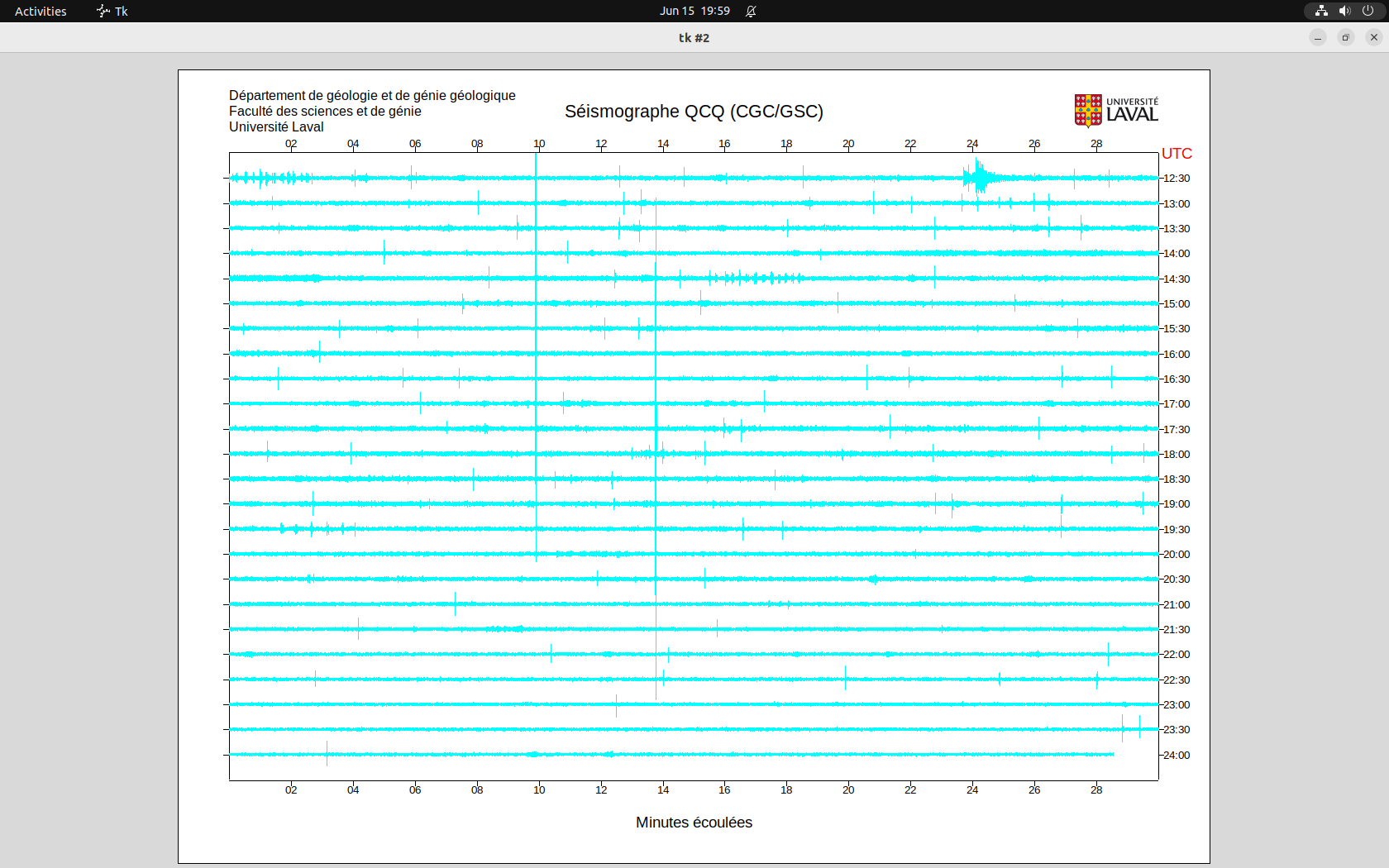This screenshot has height=868, width=1389.
Task: Open the Activities overview
Action: coord(41,11)
